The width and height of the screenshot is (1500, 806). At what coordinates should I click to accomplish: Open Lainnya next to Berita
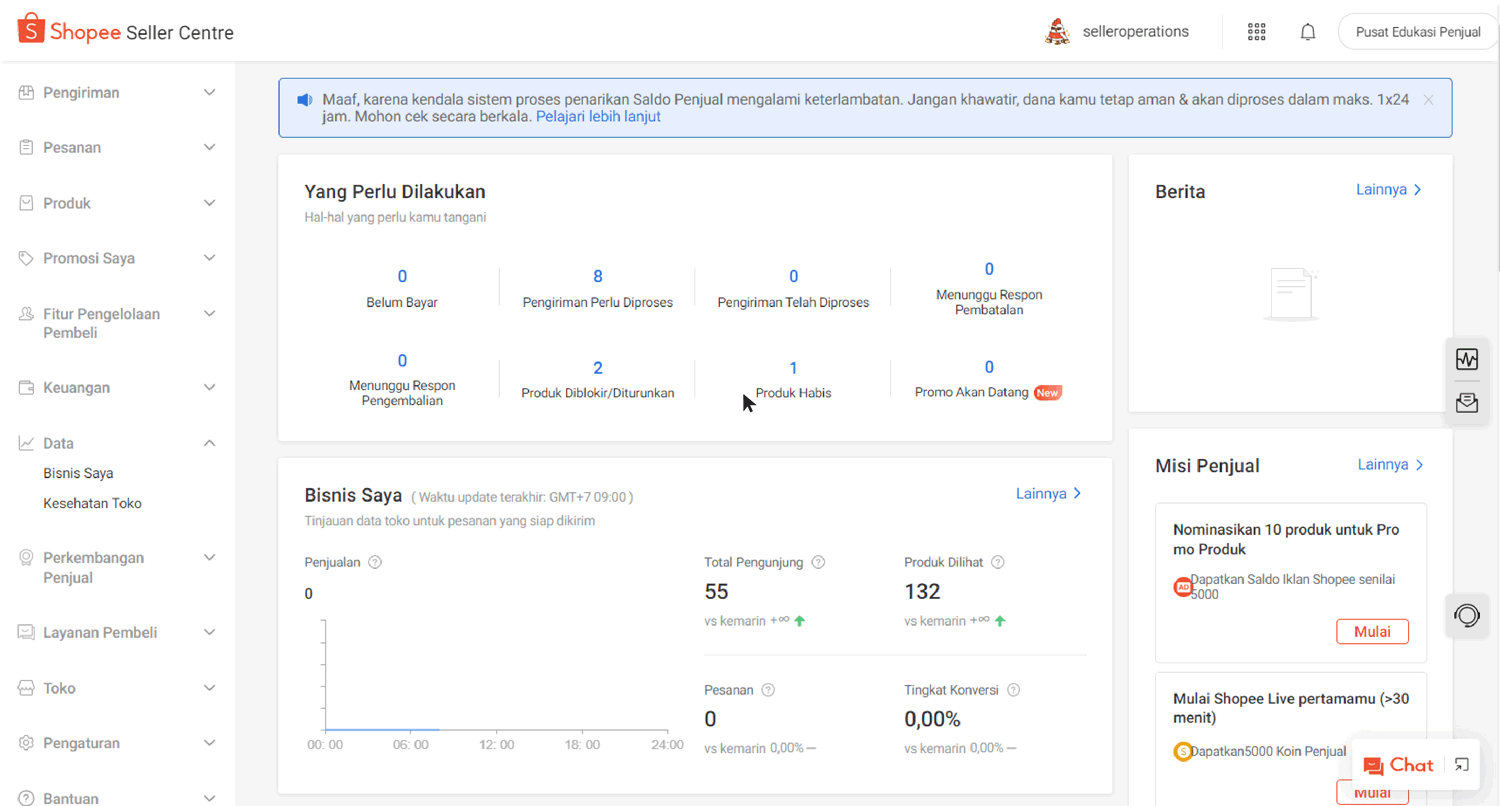click(x=1388, y=189)
